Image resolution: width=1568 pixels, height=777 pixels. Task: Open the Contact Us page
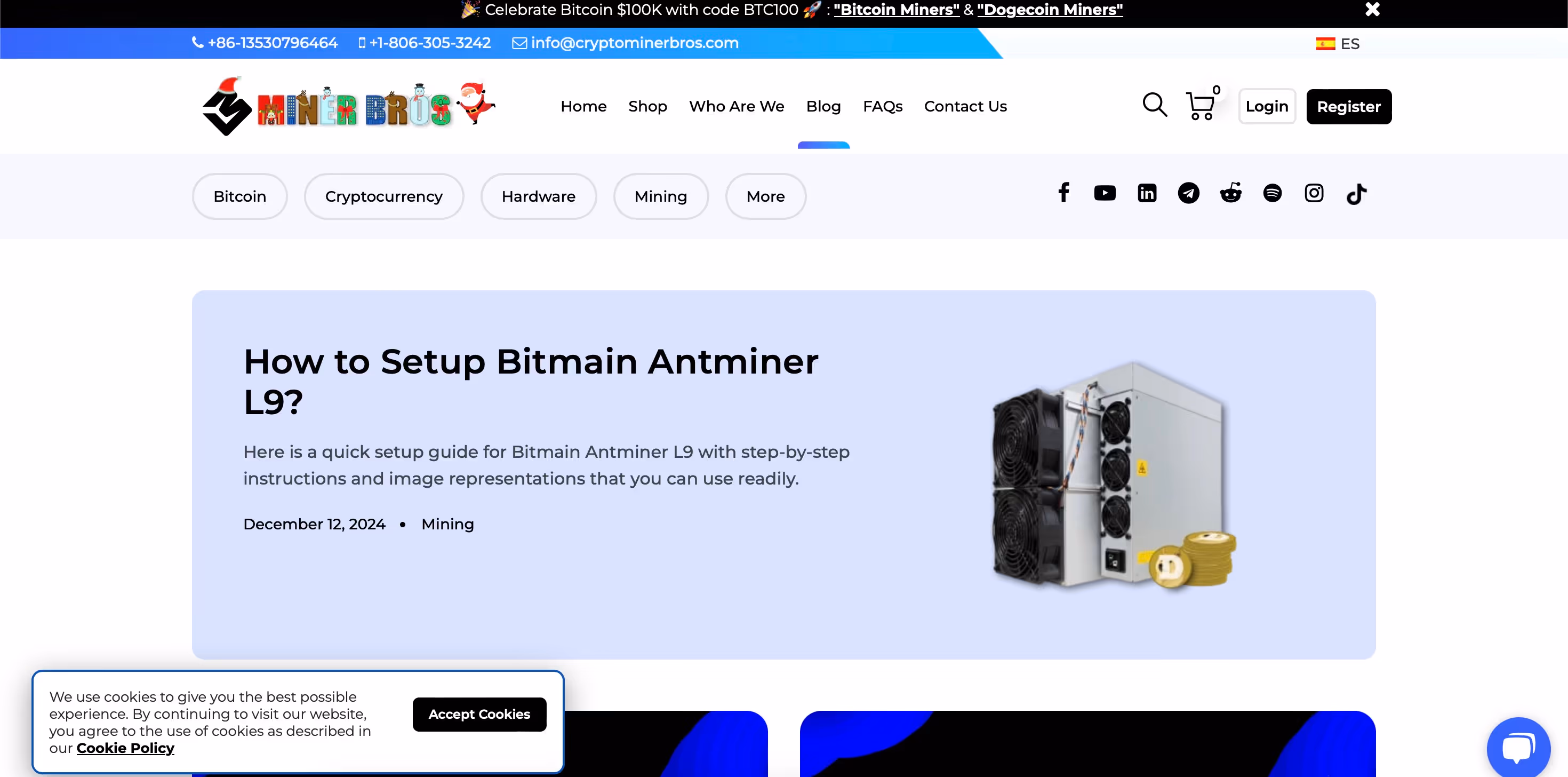tap(965, 106)
